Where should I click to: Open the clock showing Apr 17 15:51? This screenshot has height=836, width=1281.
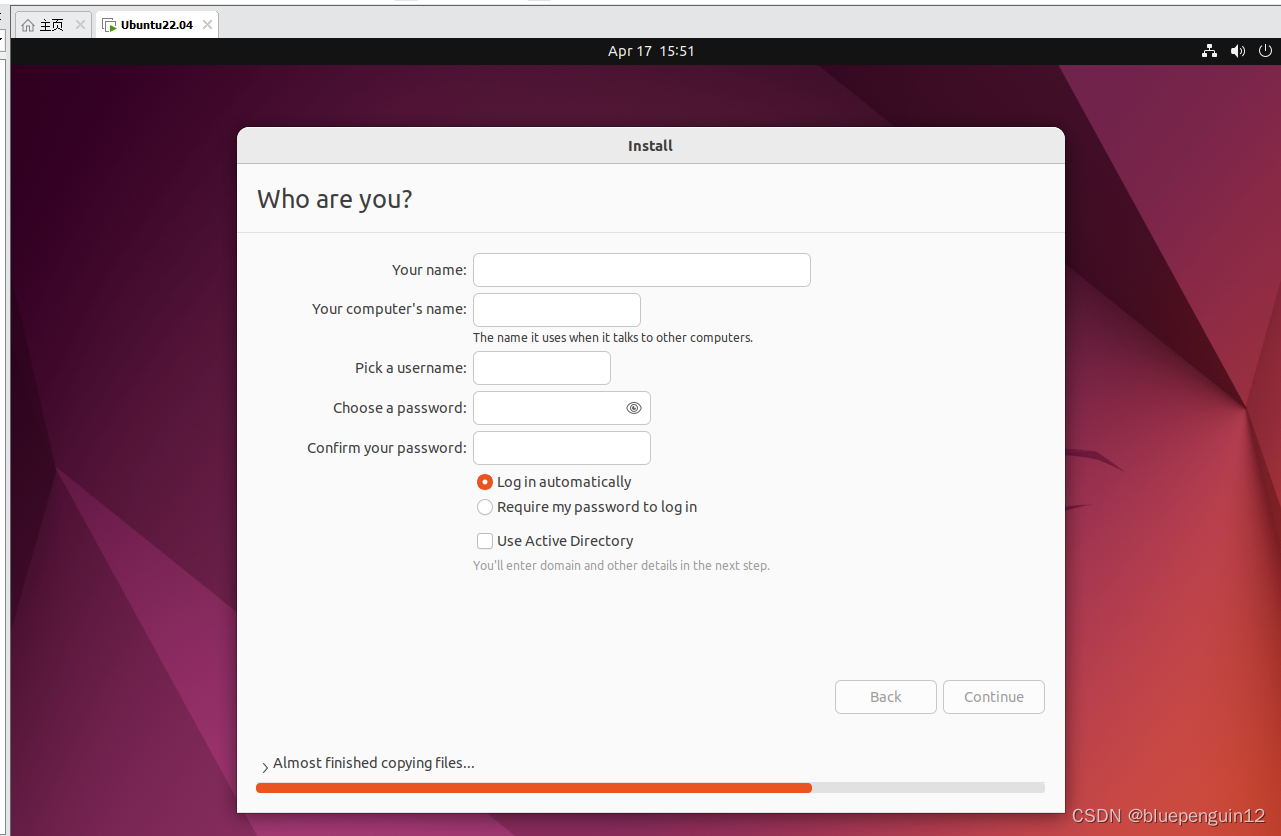651,51
